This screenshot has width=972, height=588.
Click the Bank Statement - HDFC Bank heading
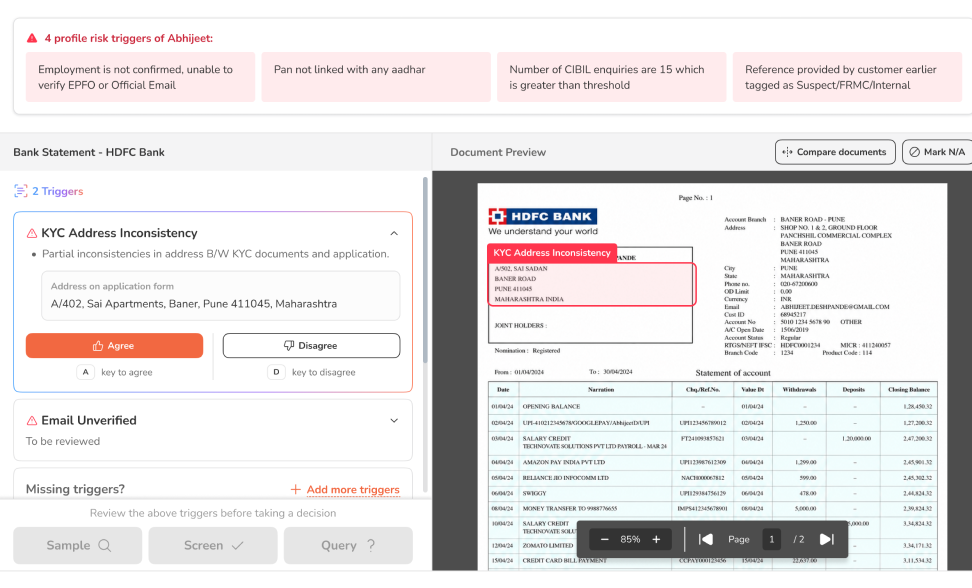[x=89, y=152]
